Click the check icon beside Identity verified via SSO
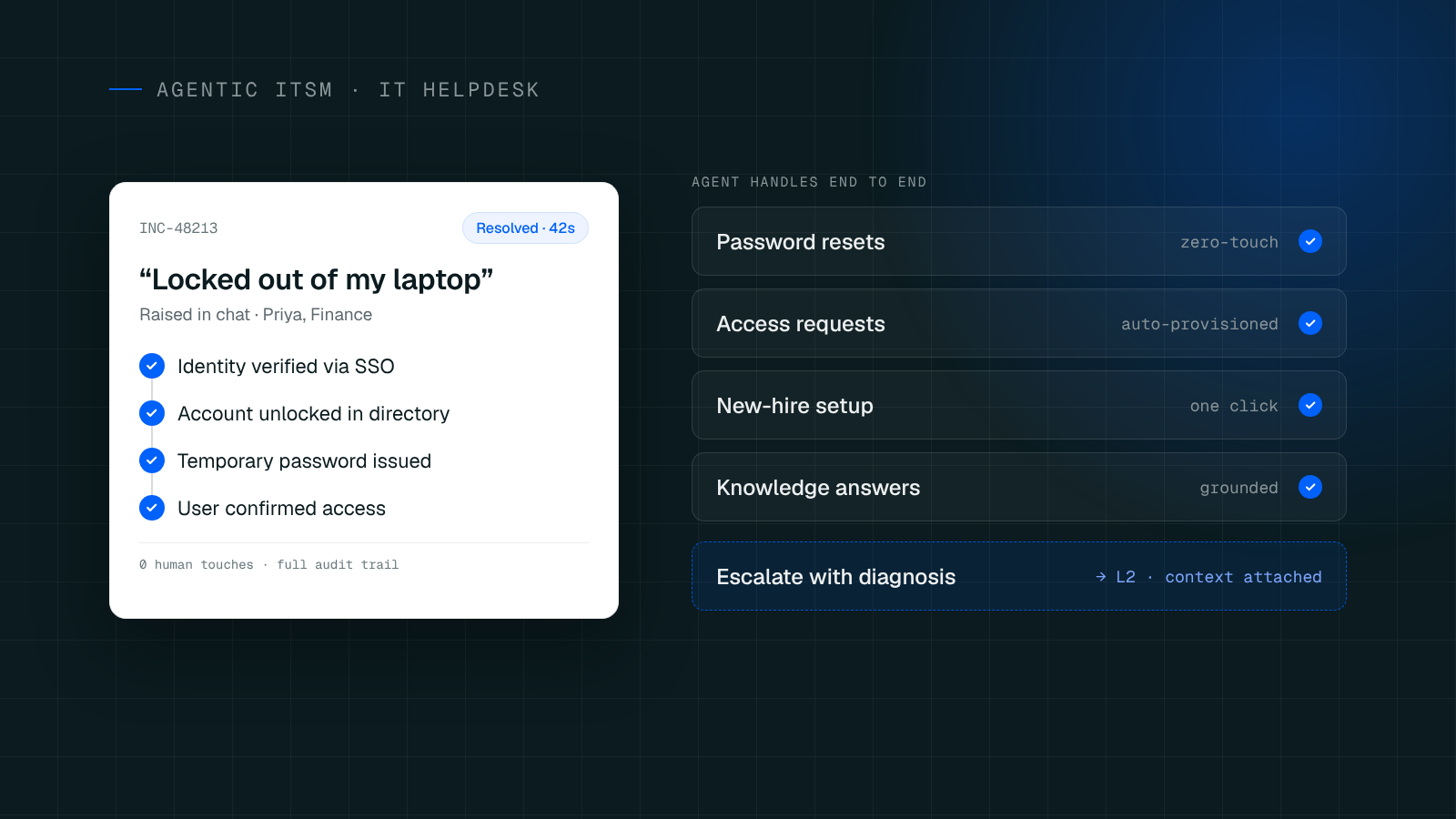1456x819 pixels. tap(152, 366)
